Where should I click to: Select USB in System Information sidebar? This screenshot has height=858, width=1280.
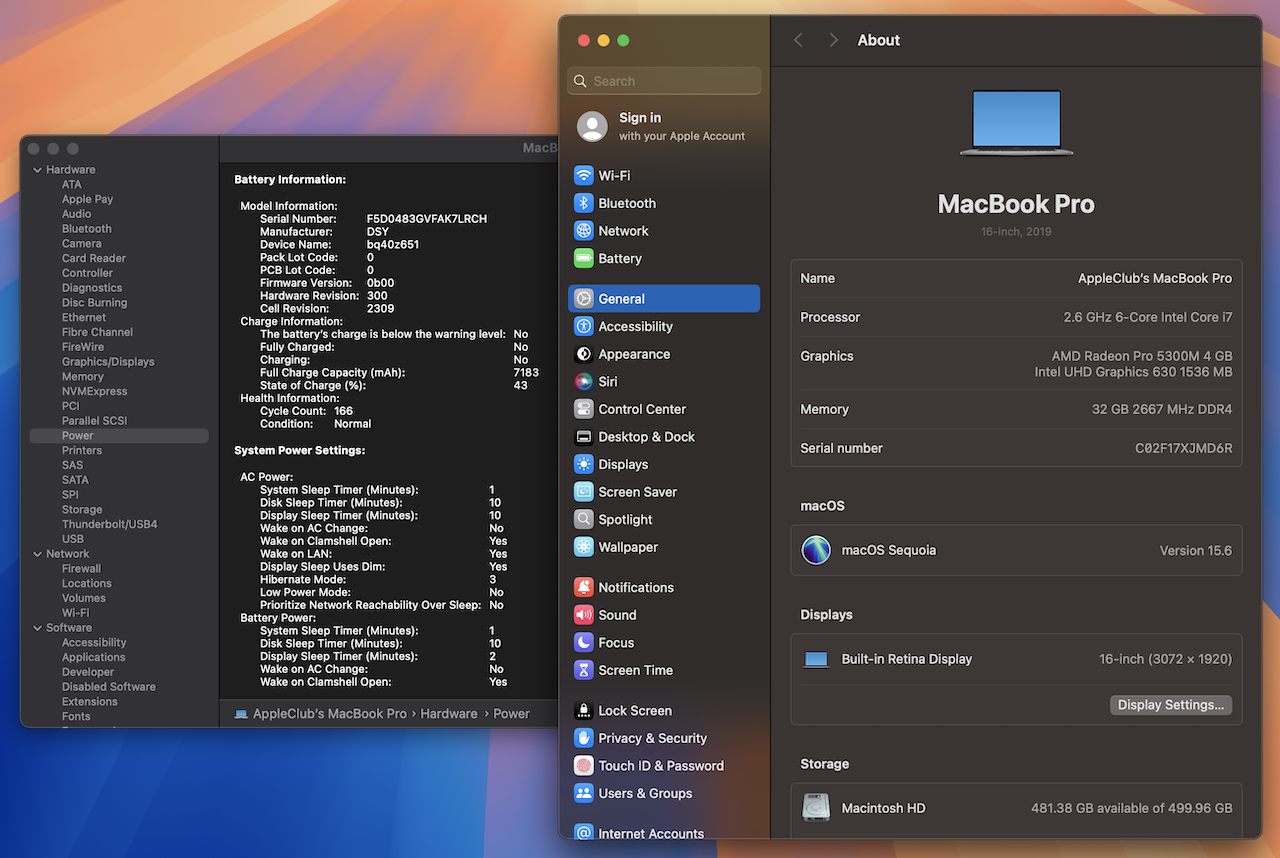coord(73,539)
